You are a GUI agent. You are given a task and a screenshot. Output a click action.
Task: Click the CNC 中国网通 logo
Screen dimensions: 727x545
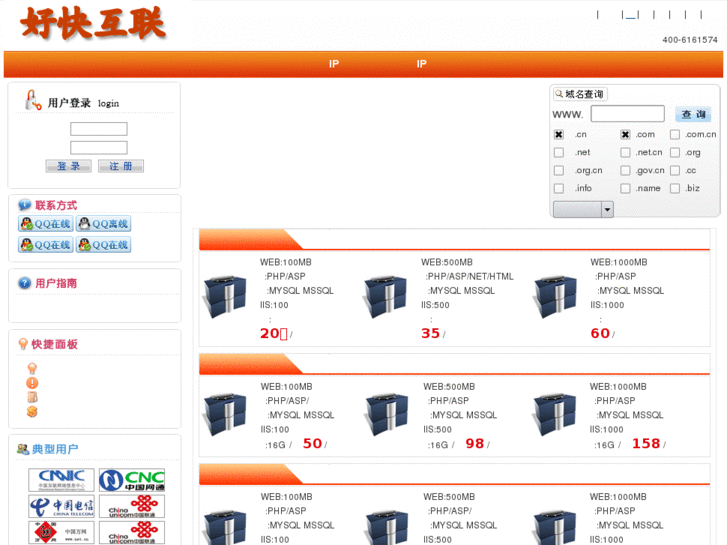132,480
